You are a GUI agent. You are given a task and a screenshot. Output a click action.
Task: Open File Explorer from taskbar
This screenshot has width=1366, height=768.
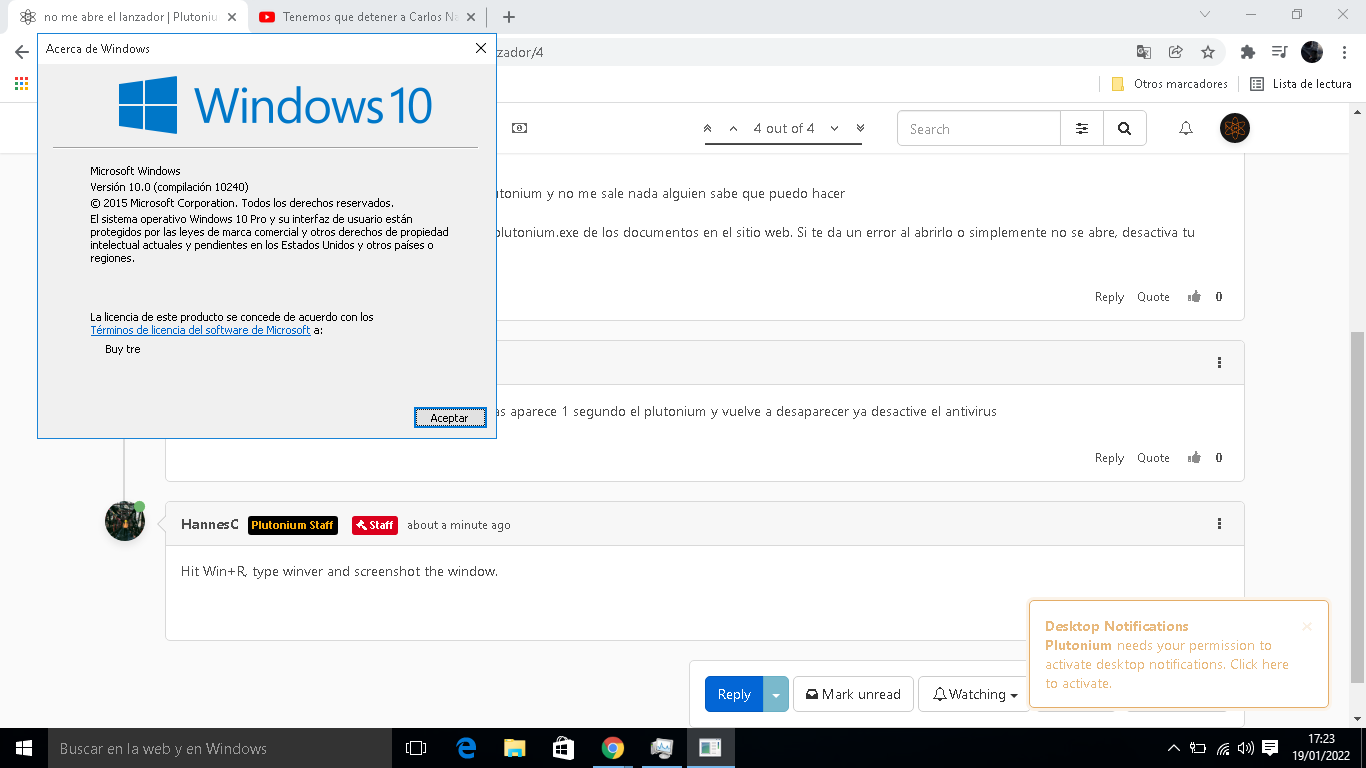click(515, 748)
